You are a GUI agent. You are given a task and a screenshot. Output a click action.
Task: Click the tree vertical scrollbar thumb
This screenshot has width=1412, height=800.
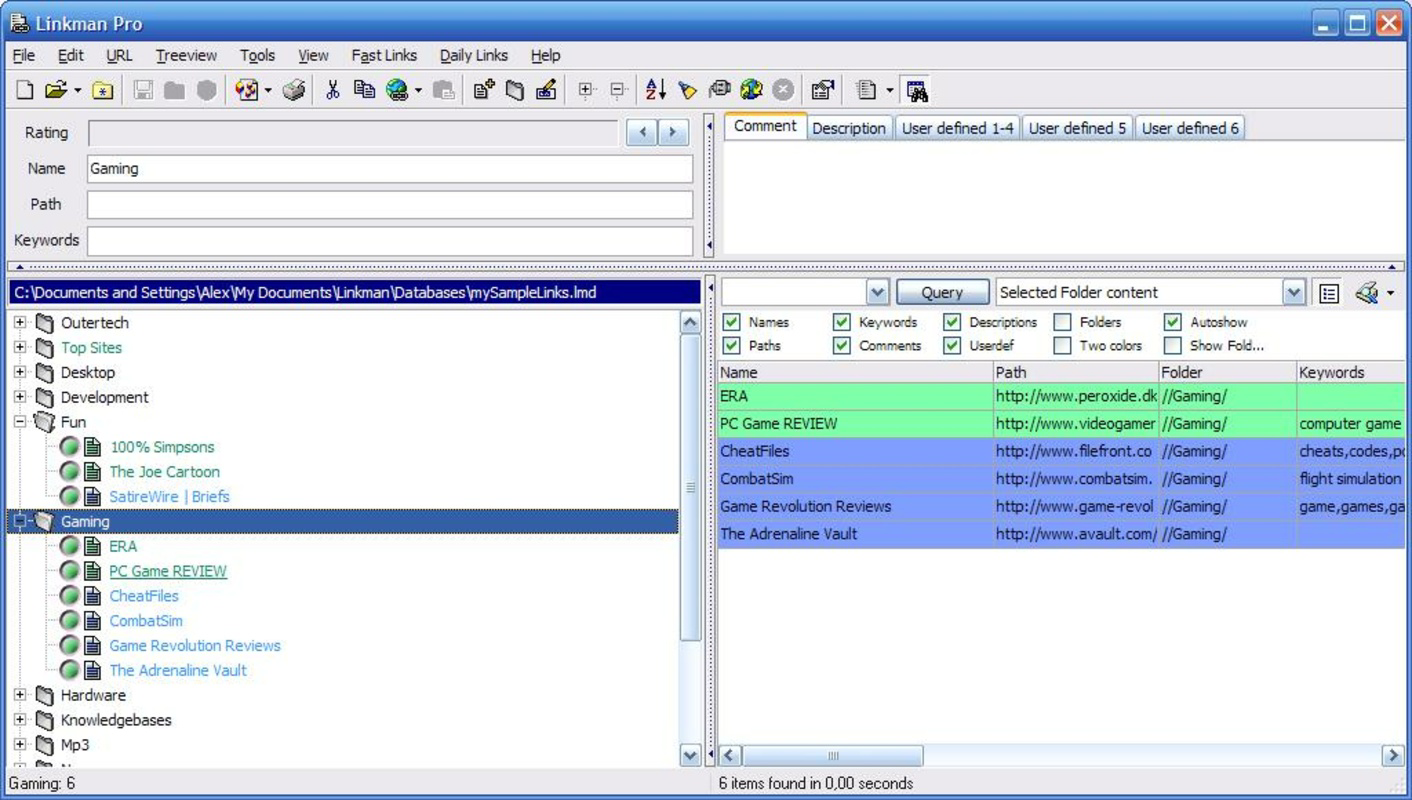[690, 488]
